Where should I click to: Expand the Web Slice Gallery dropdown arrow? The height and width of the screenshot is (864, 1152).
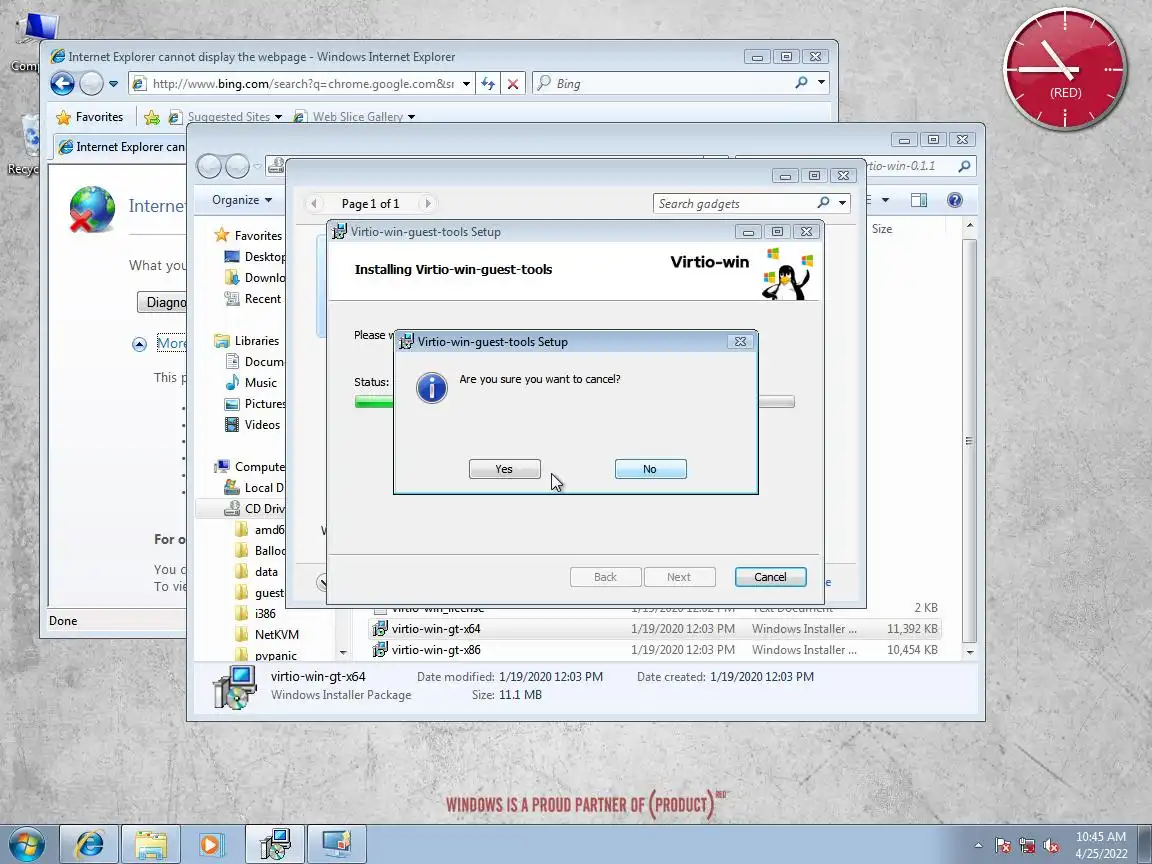(411, 117)
